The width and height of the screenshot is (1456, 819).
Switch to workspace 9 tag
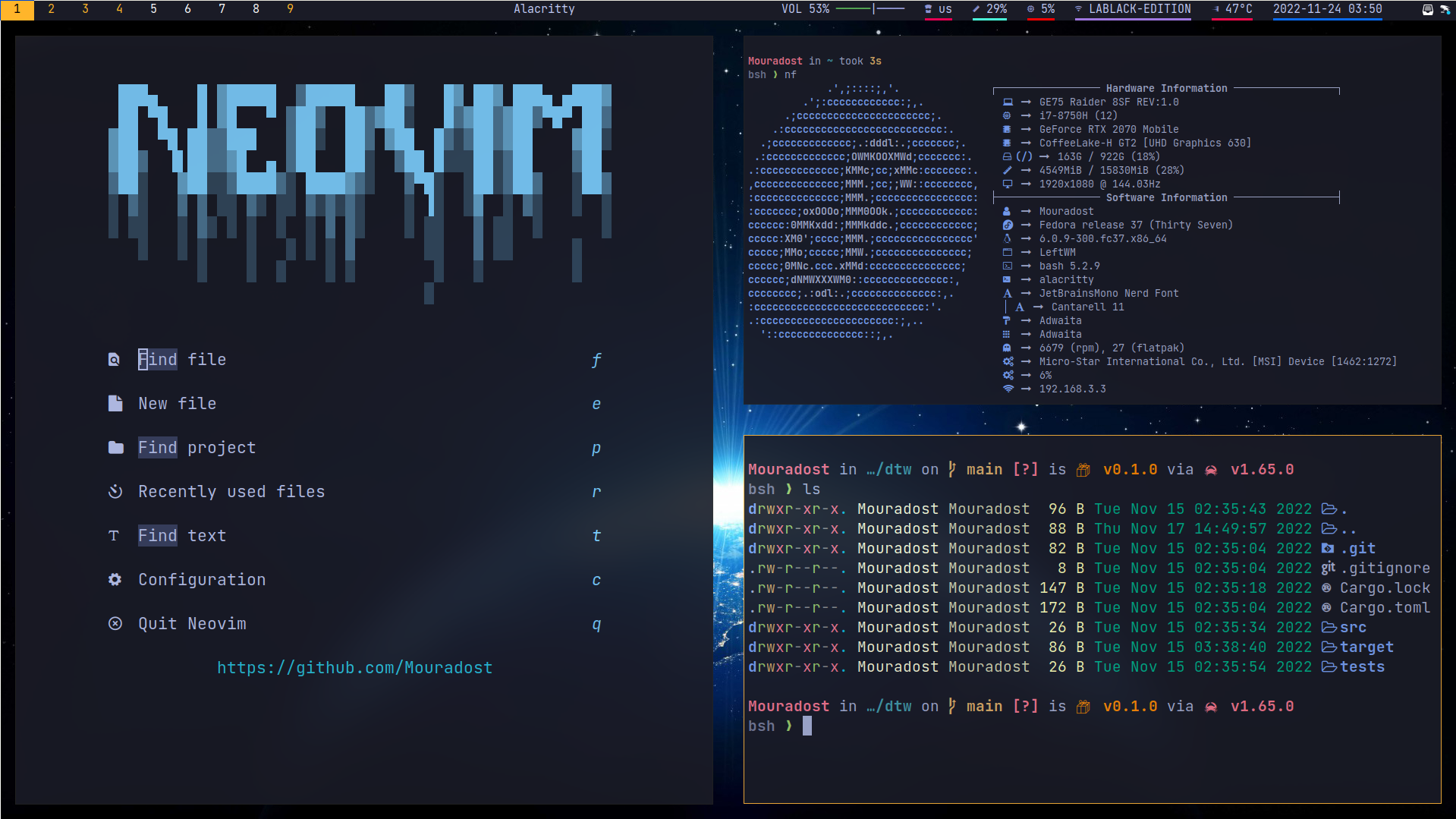pyautogui.click(x=290, y=9)
